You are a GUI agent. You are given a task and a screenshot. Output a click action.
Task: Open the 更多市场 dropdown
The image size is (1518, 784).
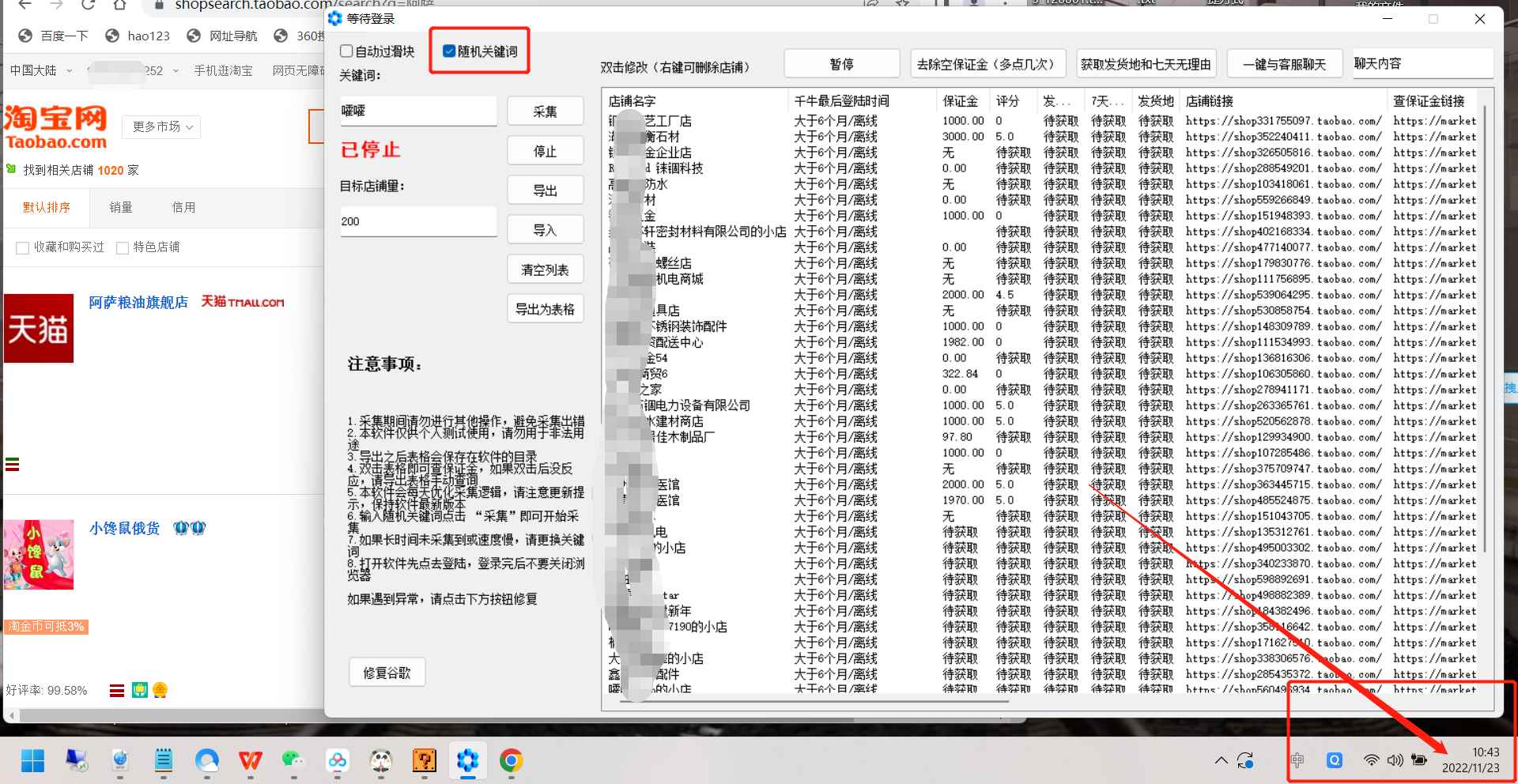click(161, 126)
